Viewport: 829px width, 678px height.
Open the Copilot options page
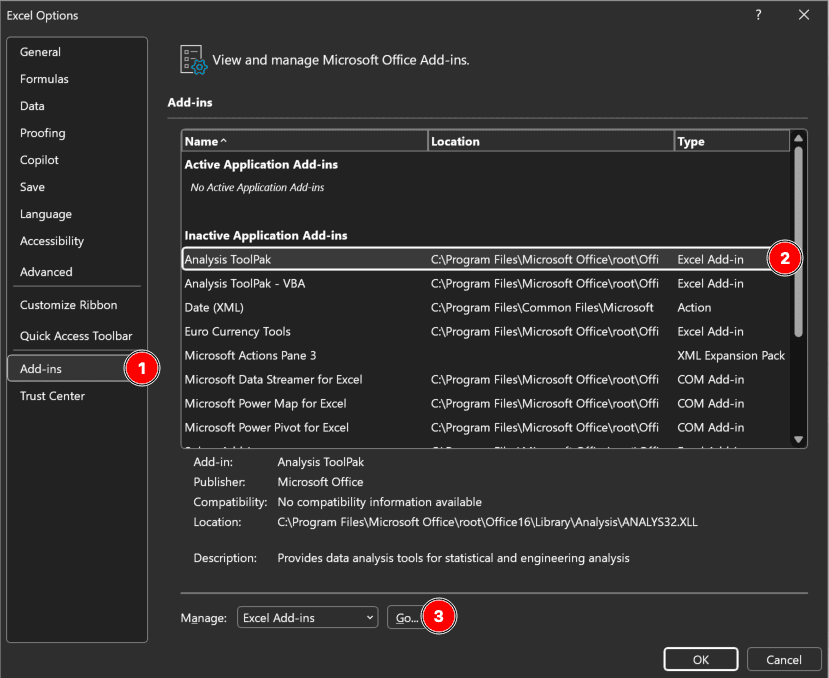39,159
